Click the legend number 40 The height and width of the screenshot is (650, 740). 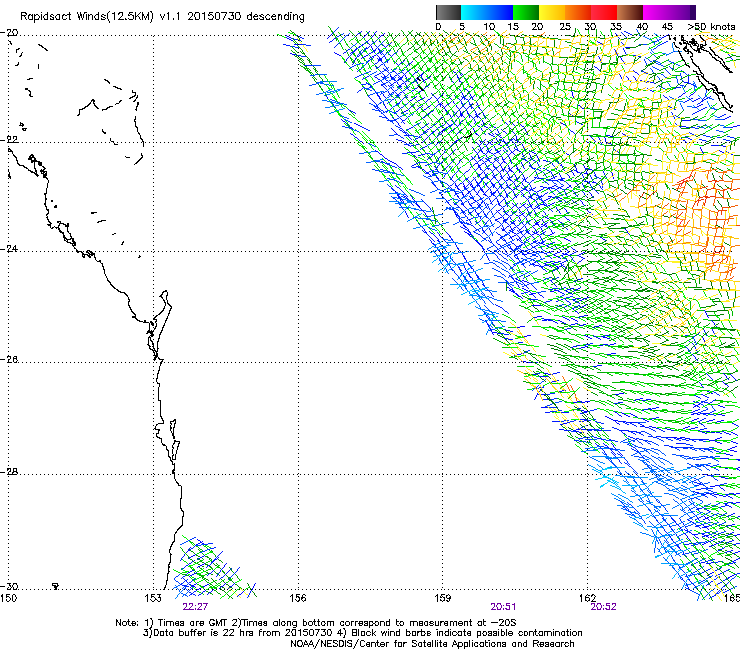coord(642,27)
